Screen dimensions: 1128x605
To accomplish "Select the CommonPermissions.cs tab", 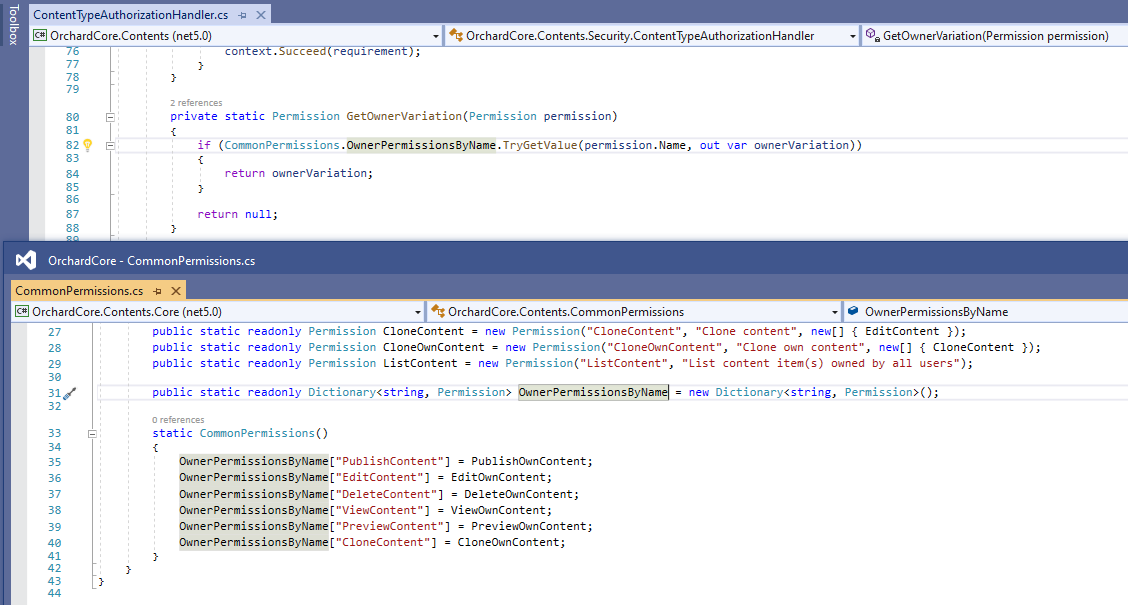I will click(79, 291).
